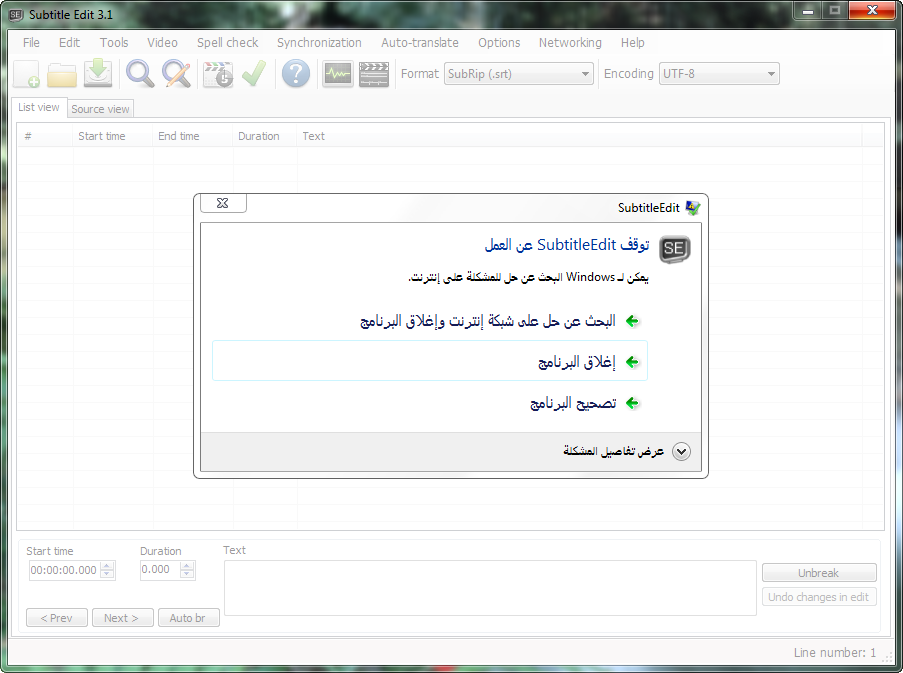
Task: Click the Start time input field
Action: [x=64, y=570]
